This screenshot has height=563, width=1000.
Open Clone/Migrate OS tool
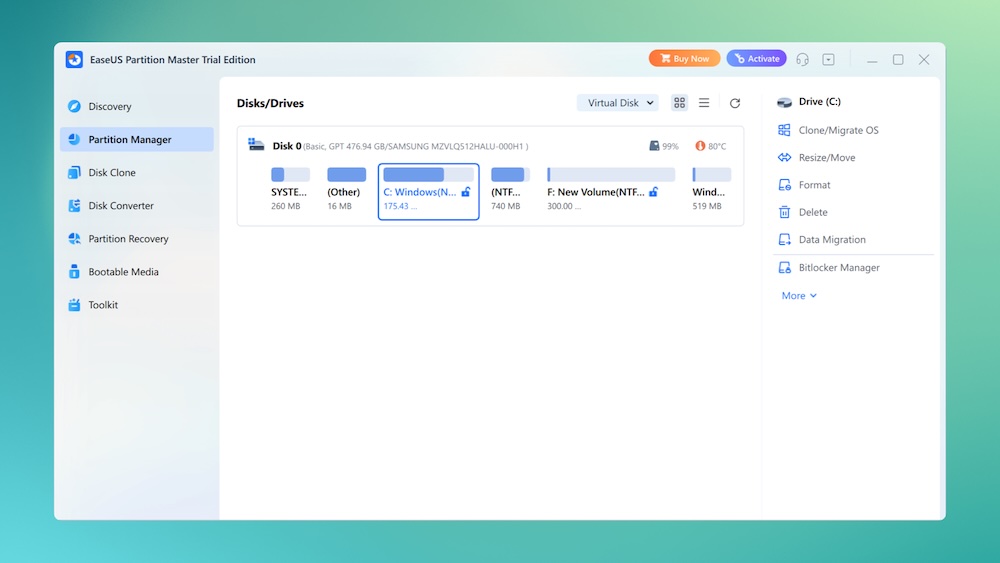[838, 130]
